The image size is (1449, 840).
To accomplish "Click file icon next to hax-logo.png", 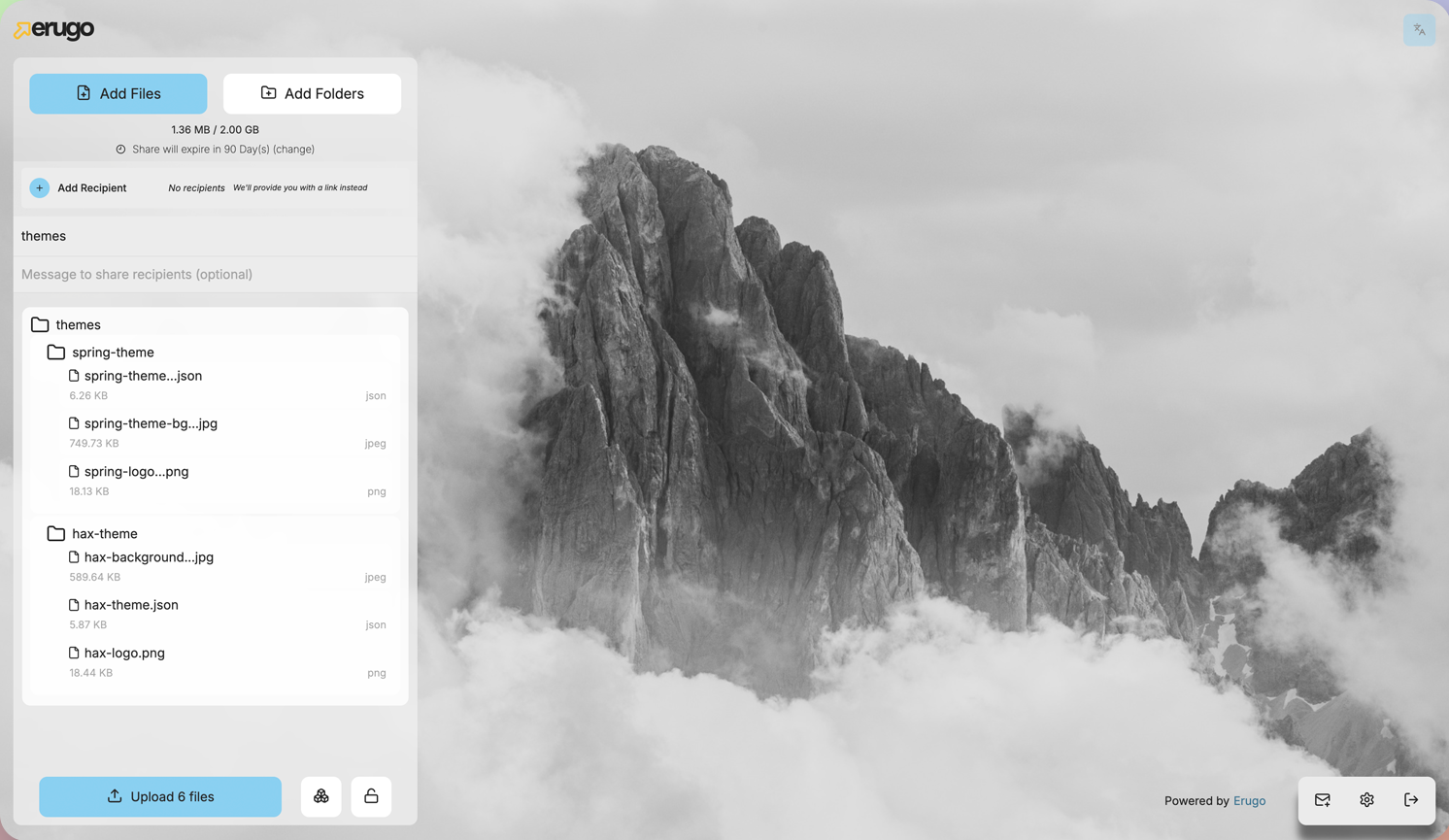I will [x=74, y=653].
